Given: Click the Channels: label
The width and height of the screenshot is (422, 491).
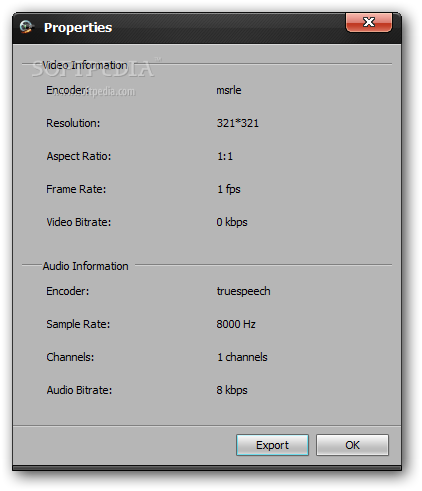Looking at the screenshot, I should coord(70,357).
